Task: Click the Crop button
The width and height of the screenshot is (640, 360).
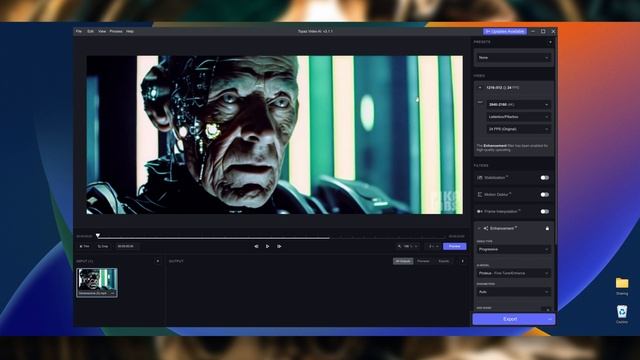Action: coord(103,247)
